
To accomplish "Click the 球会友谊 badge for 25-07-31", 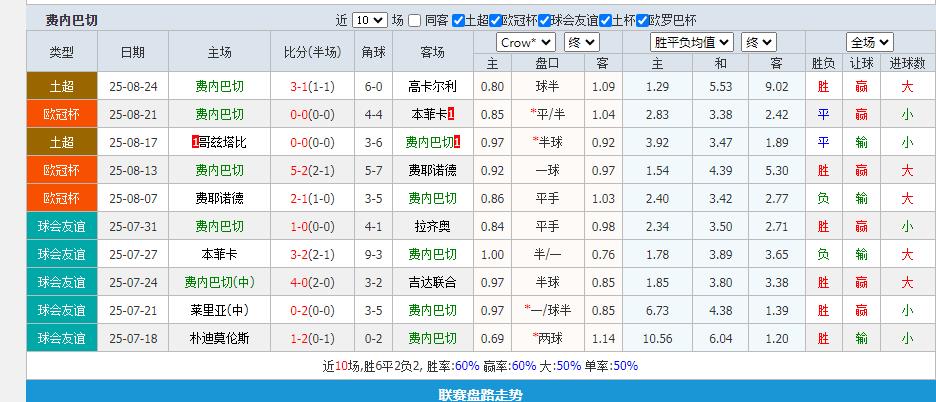I will point(61,226).
